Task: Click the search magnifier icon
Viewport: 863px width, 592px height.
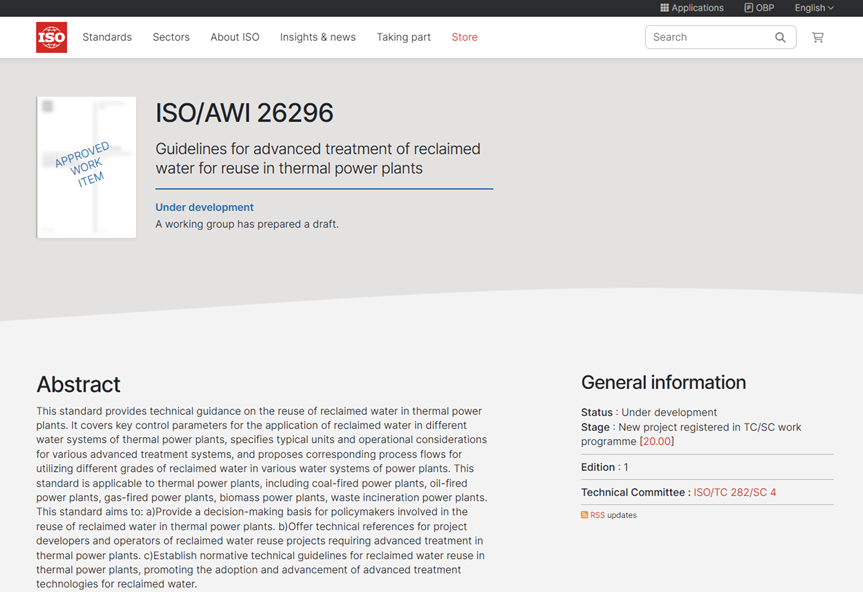Action: [780, 38]
